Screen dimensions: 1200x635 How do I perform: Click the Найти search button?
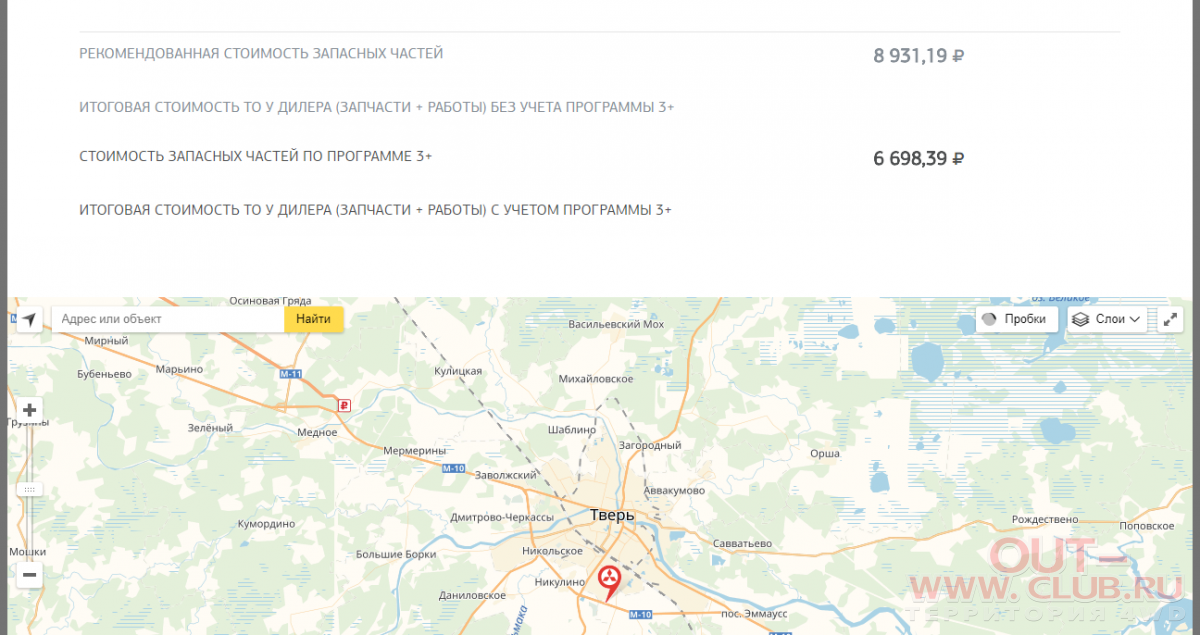[x=314, y=319]
